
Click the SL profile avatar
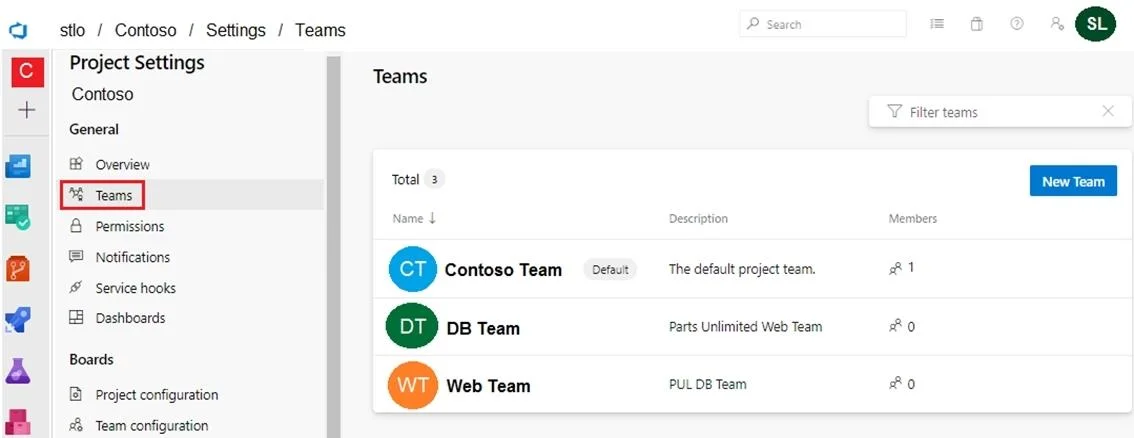[x=1096, y=24]
